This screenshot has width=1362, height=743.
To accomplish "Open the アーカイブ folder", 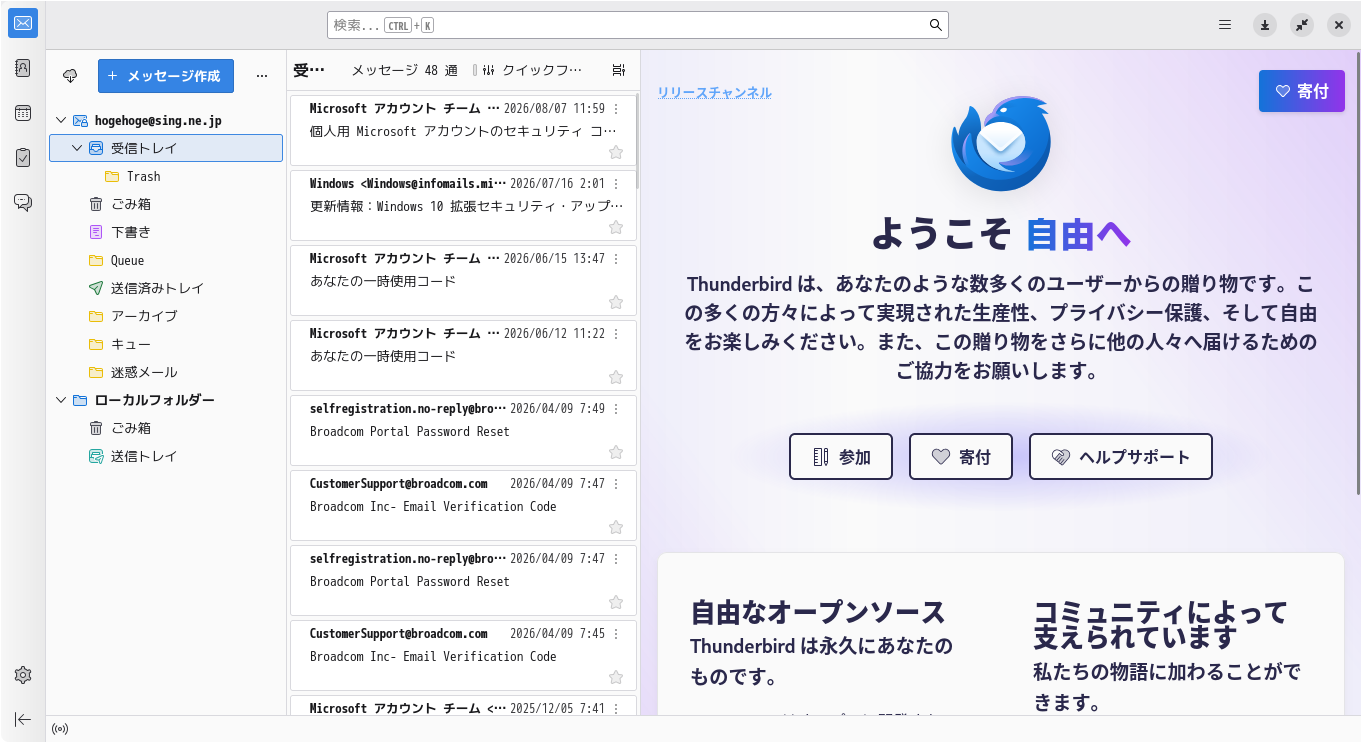I will 166,316.
